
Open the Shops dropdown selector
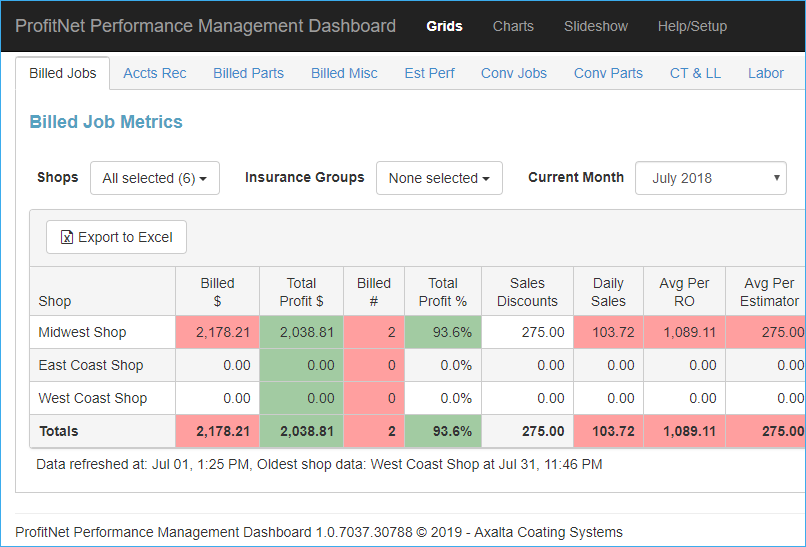155,178
